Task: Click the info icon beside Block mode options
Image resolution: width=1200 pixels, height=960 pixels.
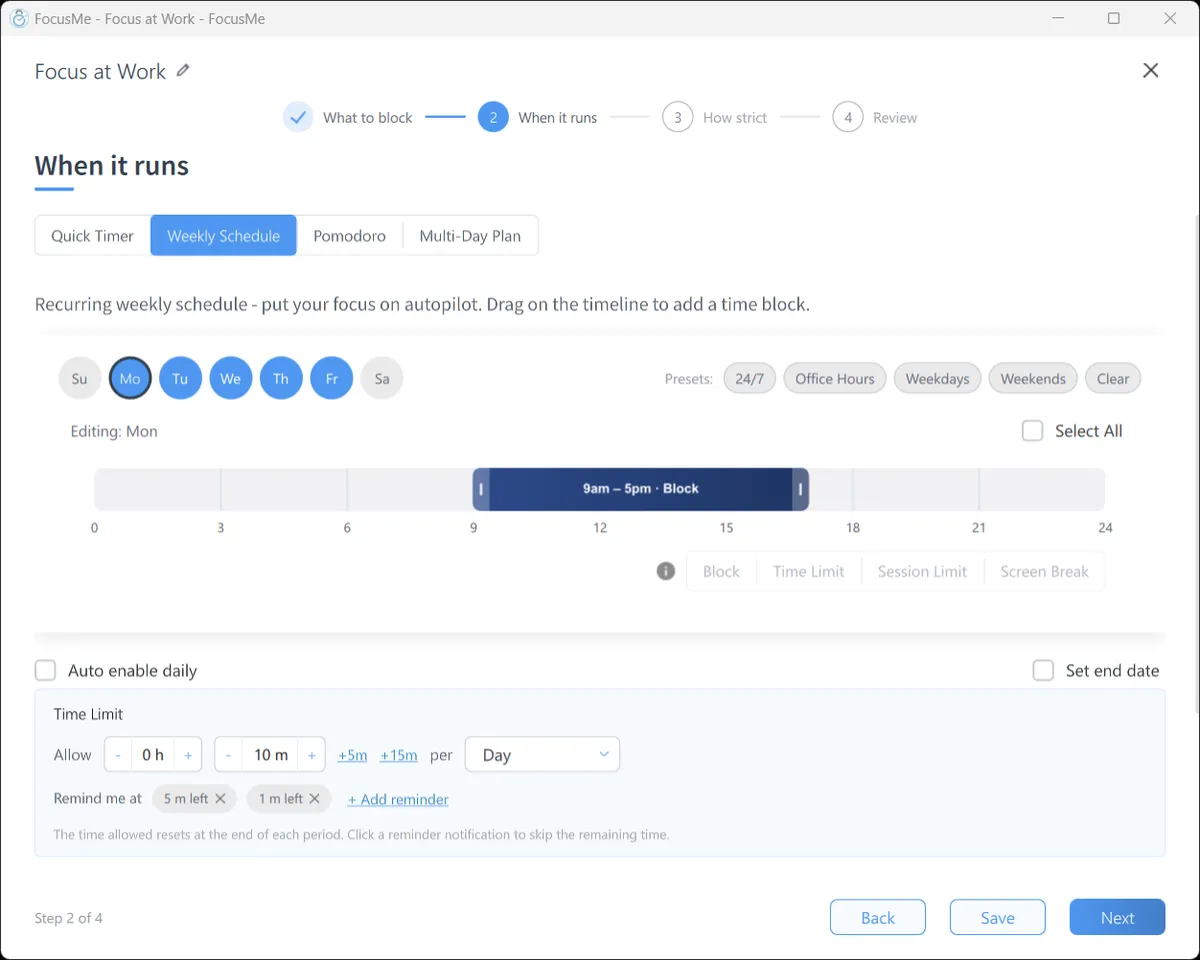Action: tap(666, 571)
